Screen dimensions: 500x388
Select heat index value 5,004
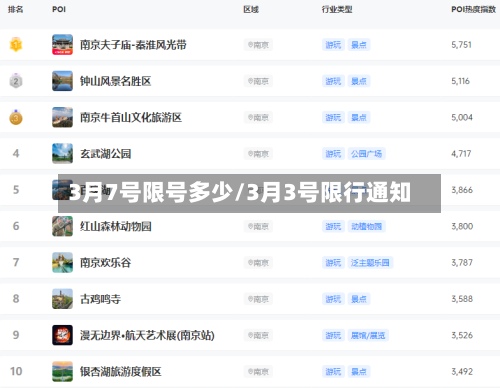coord(462,117)
